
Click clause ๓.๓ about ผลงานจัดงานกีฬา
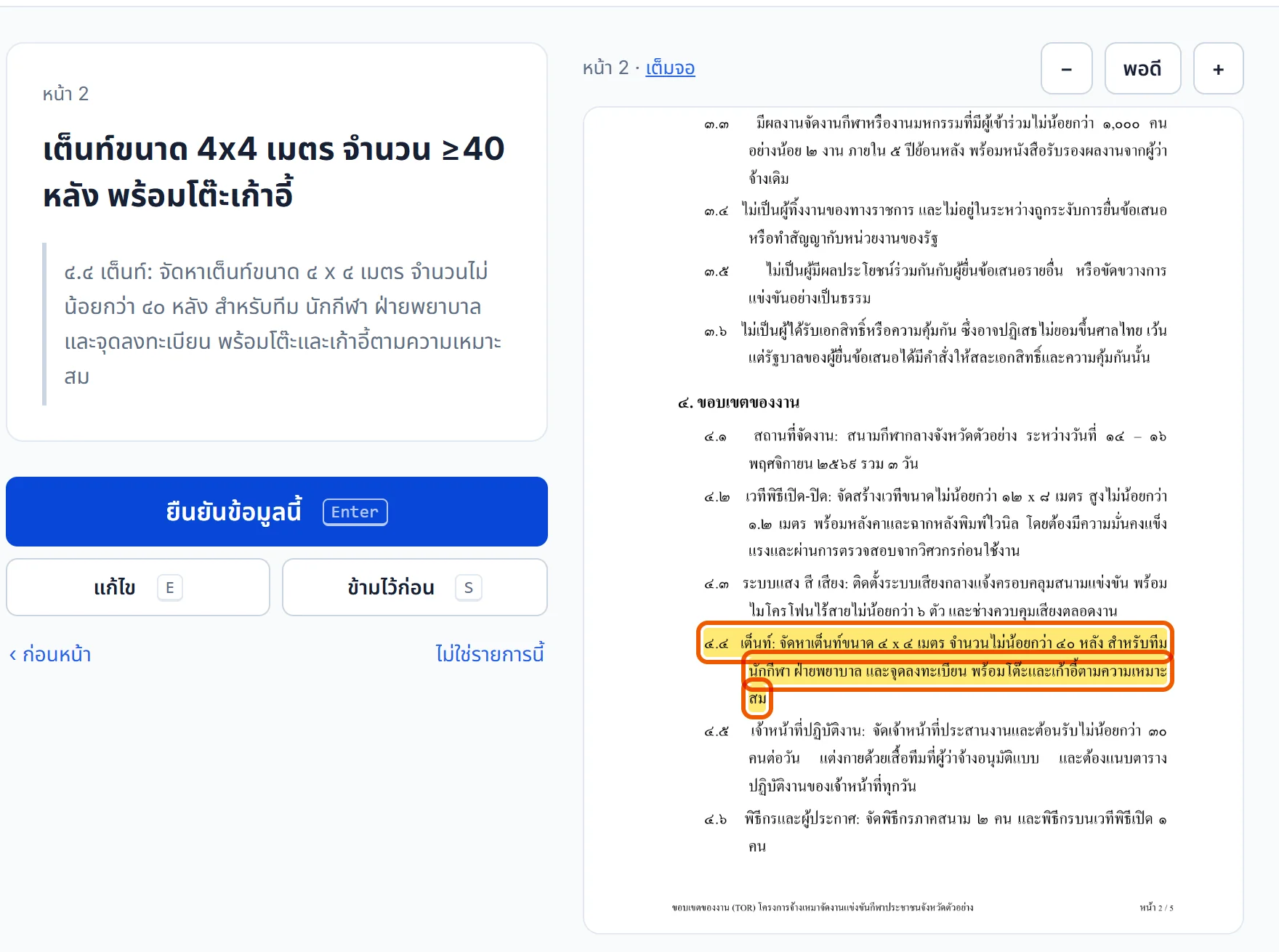tap(935, 150)
